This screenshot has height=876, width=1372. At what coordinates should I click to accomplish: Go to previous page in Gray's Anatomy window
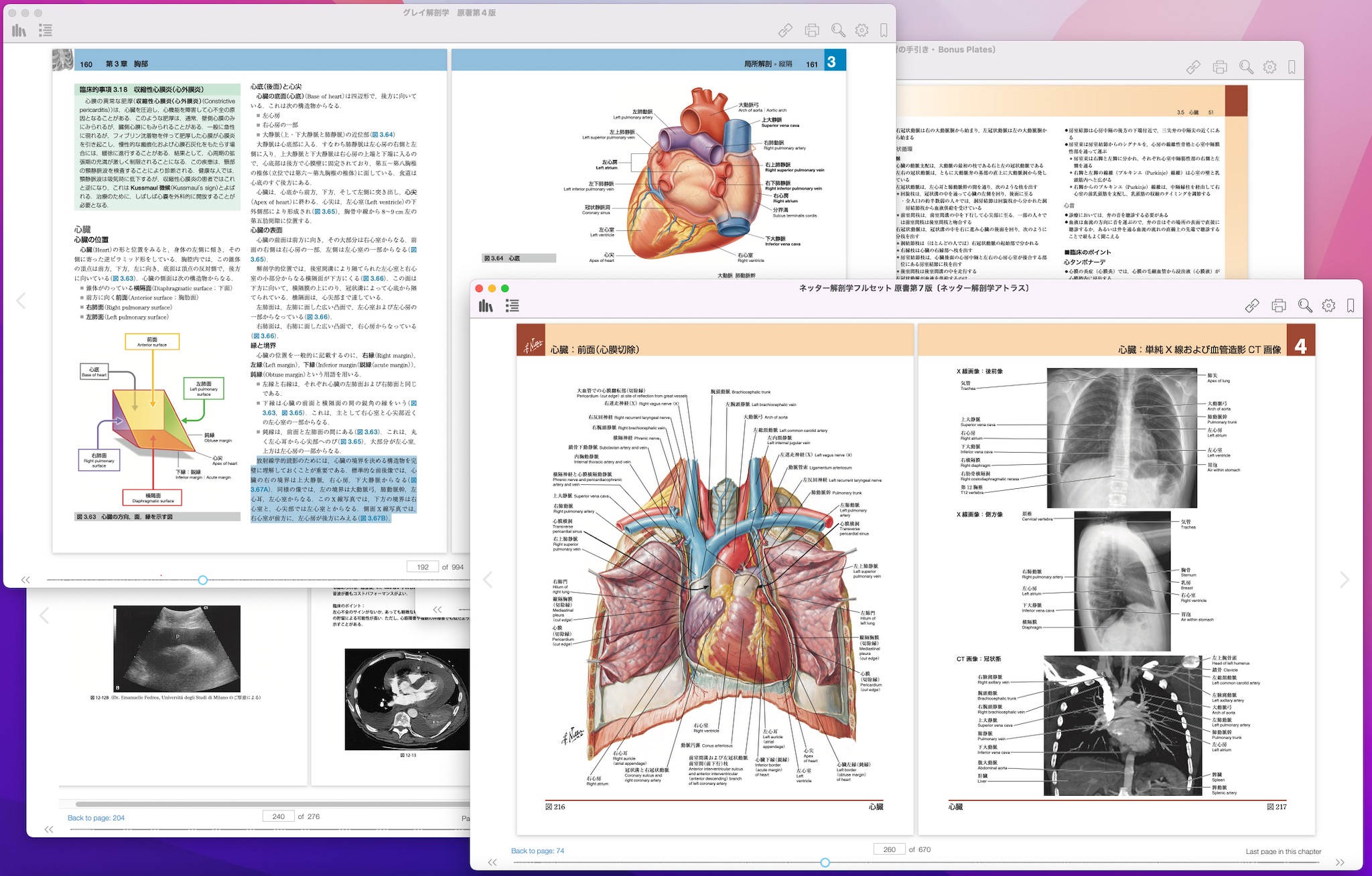(x=21, y=301)
